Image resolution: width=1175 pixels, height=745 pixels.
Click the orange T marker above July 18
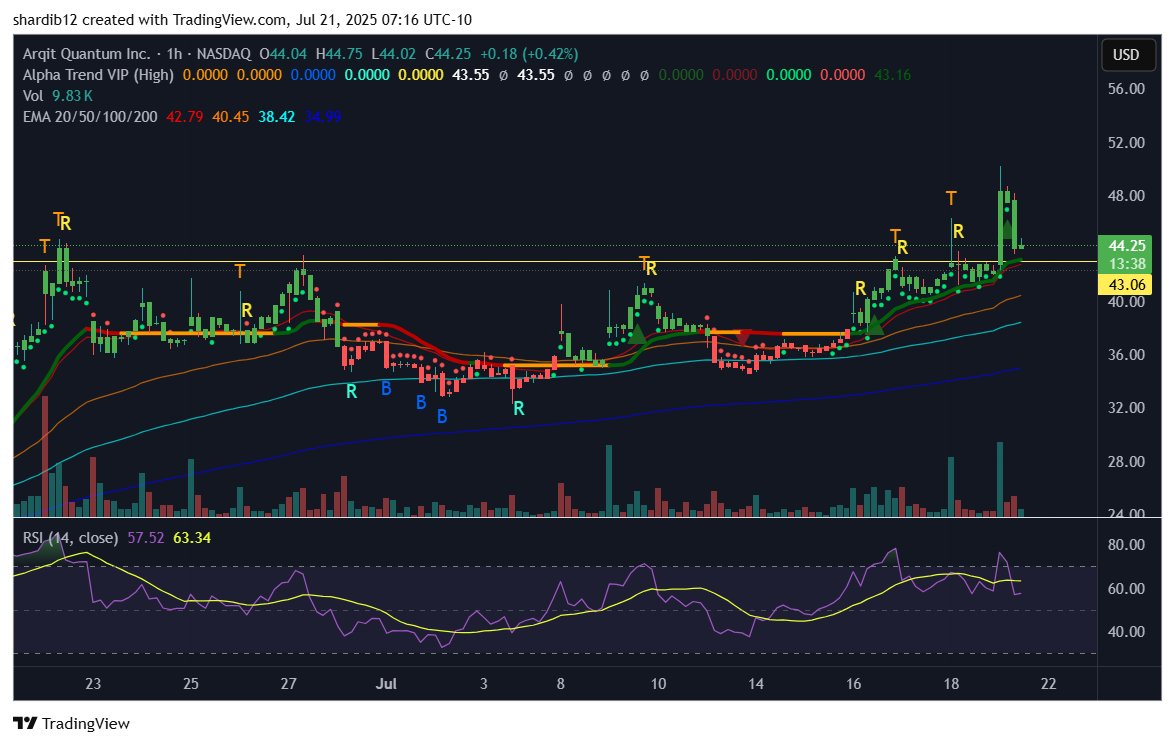coord(951,199)
